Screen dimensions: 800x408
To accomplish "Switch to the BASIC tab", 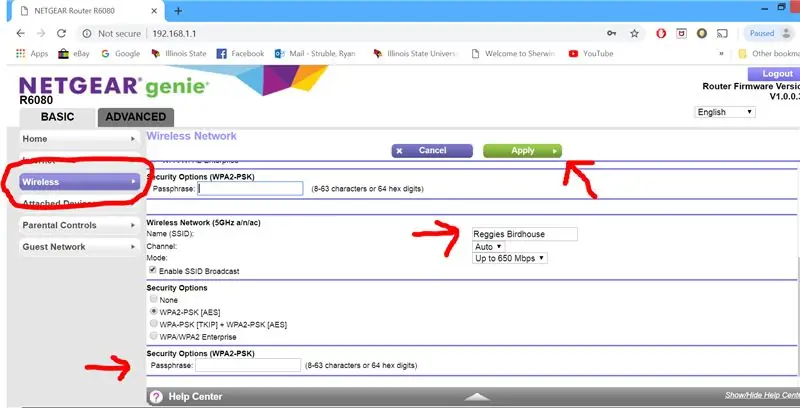I will tap(57, 117).
